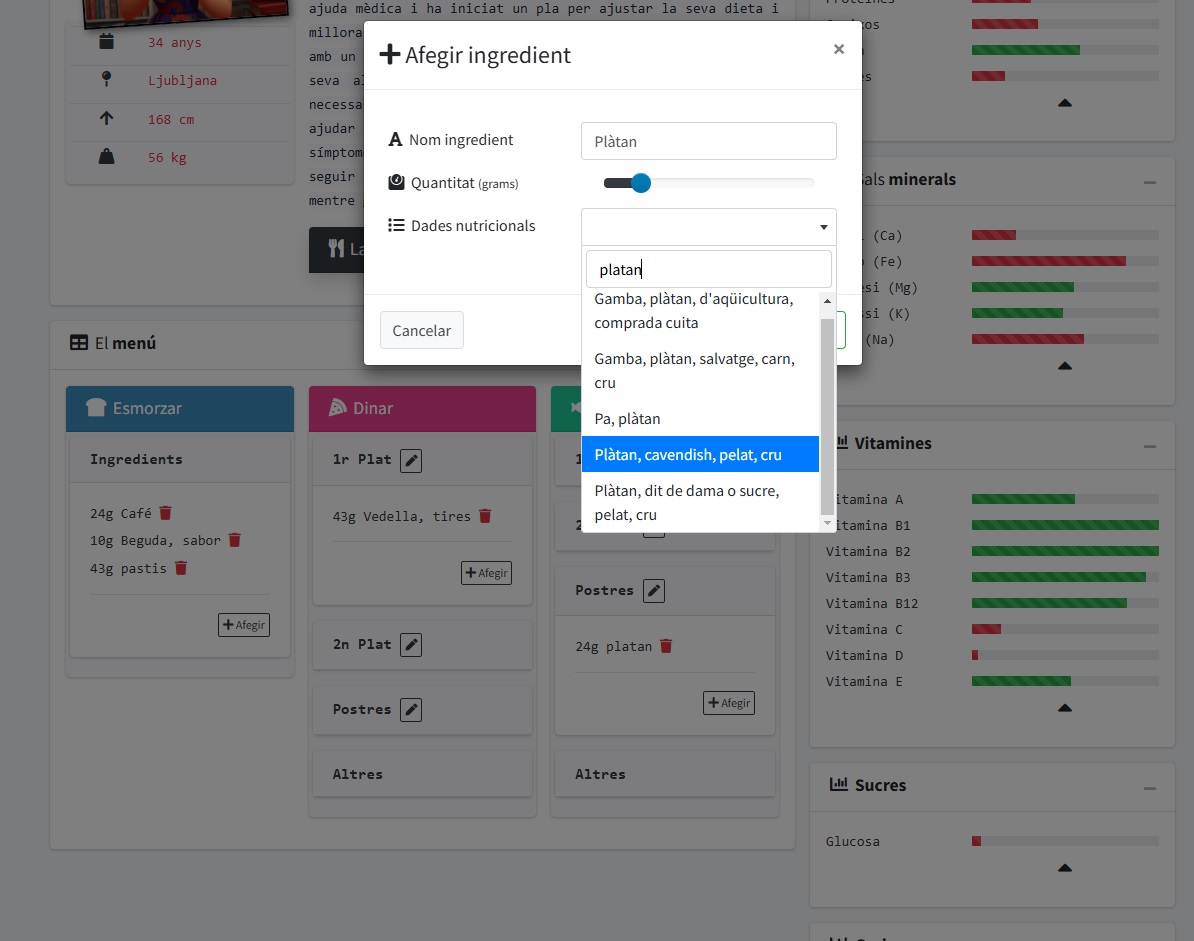
Task: Click the Altres section under Dinar
Action: (422, 774)
